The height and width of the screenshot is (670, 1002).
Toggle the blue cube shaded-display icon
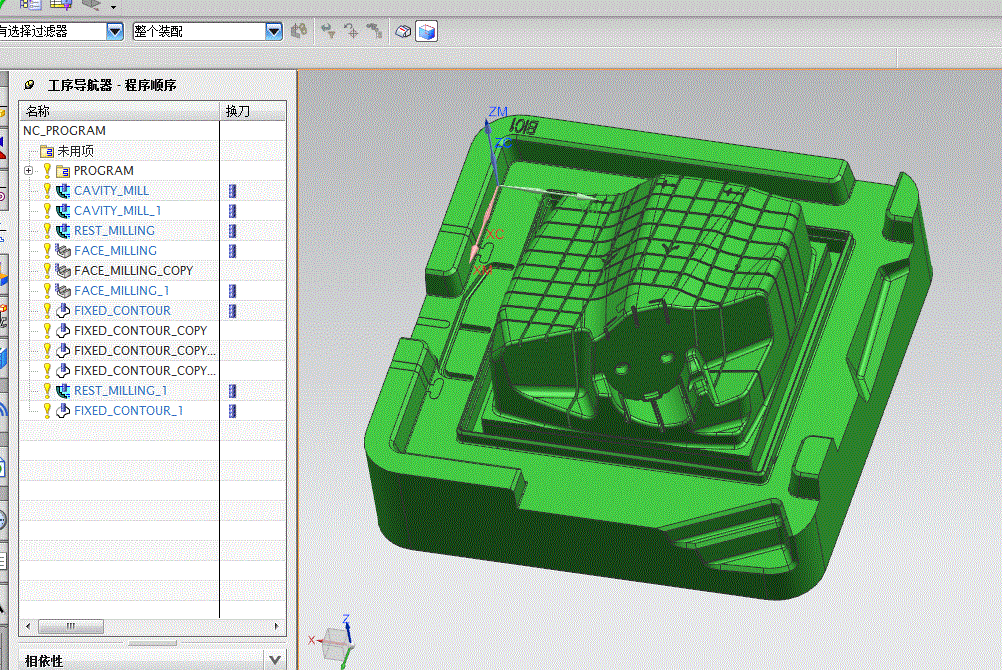point(426,31)
